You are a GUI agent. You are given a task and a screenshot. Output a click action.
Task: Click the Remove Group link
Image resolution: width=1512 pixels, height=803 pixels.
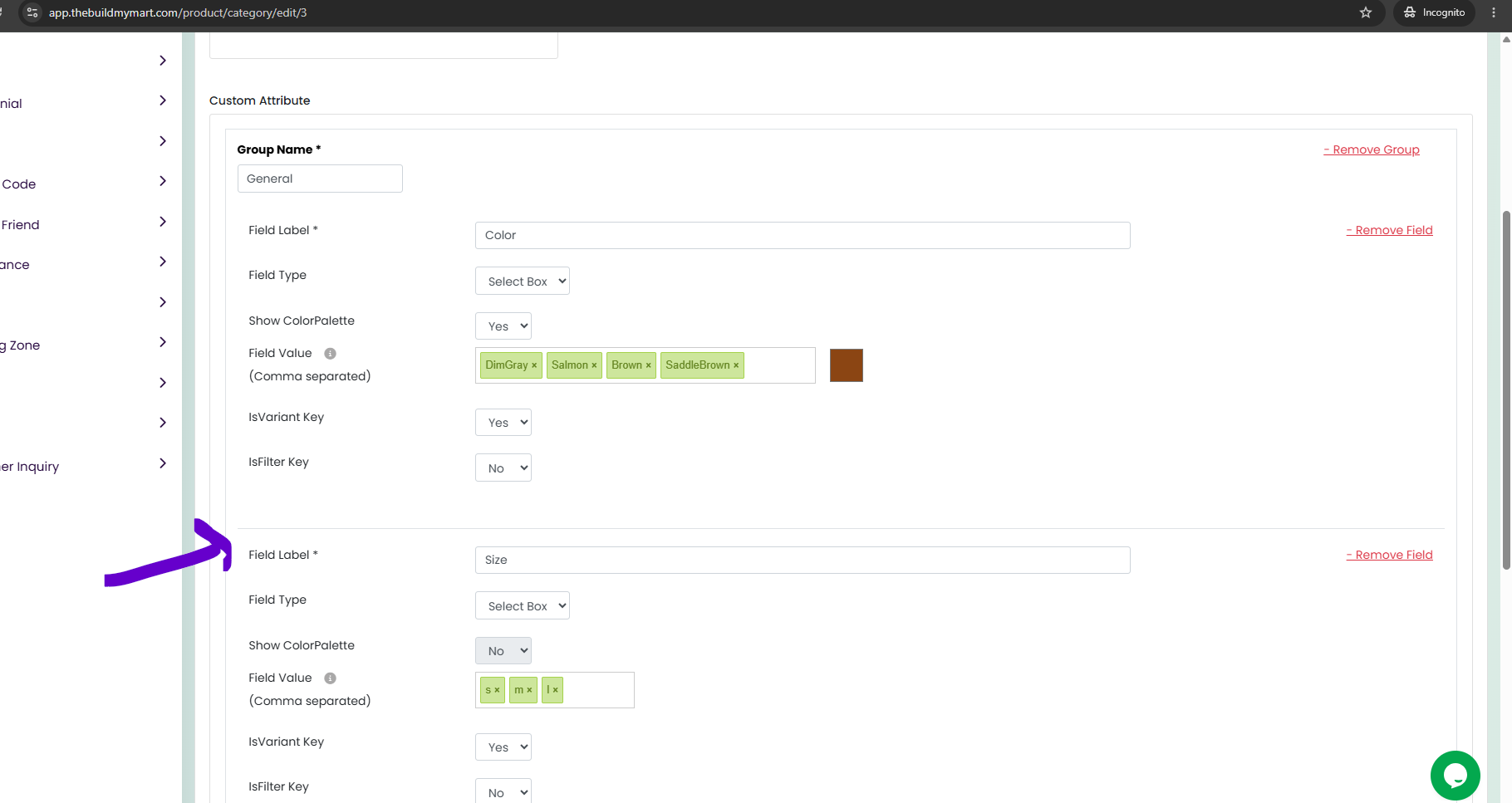[1372, 149]
